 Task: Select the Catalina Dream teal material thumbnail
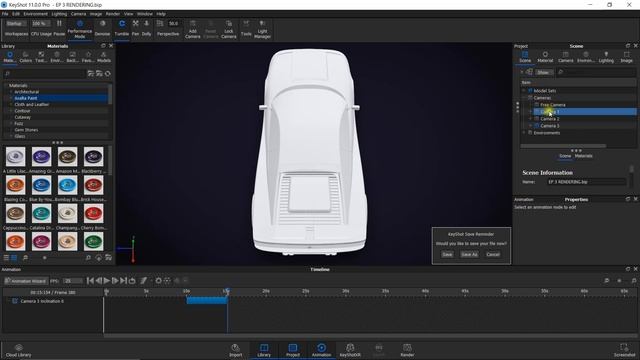pos(41,213)
